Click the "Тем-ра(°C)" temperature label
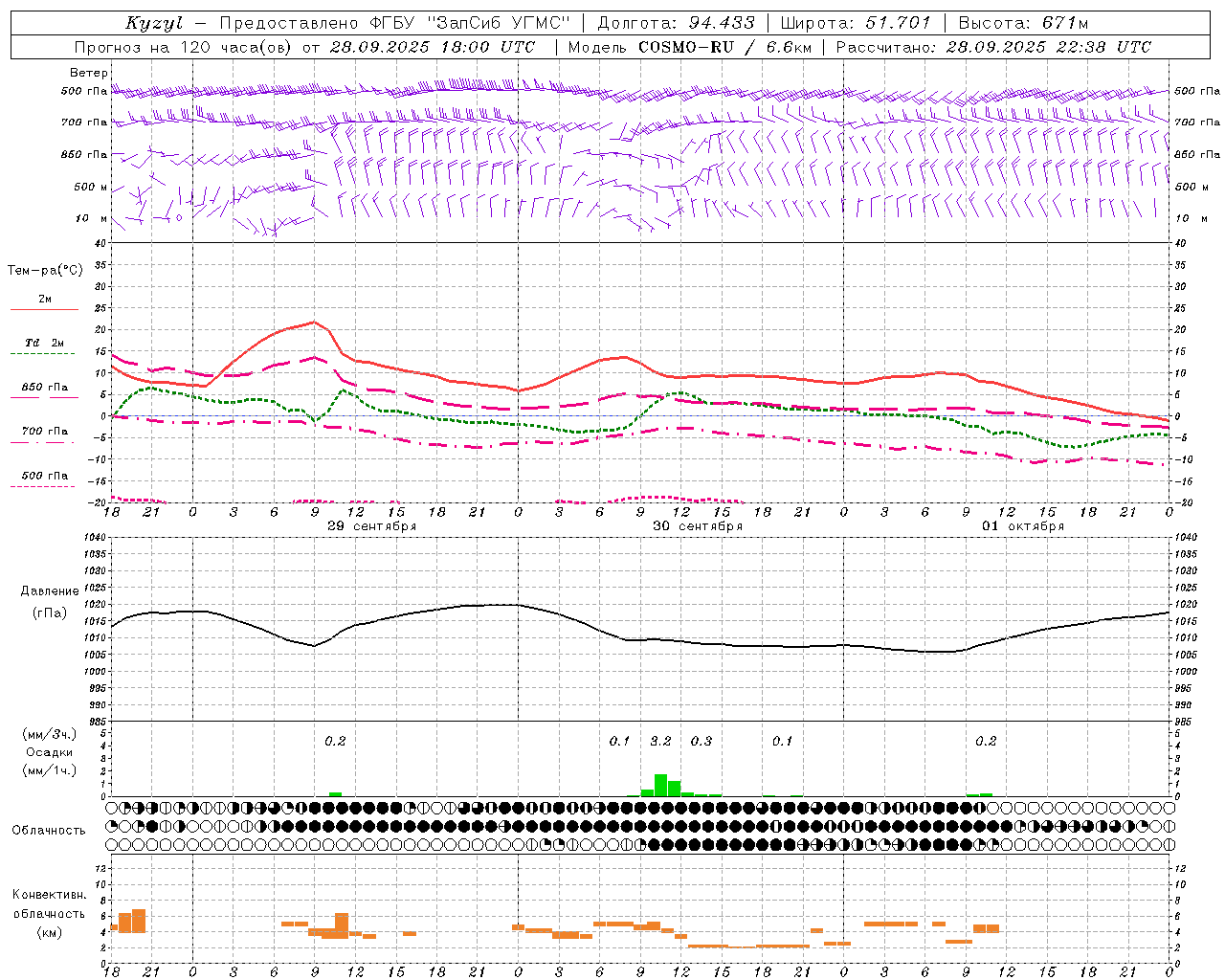1225x980 pixels. pyautogui.click(x=45, y=271)
